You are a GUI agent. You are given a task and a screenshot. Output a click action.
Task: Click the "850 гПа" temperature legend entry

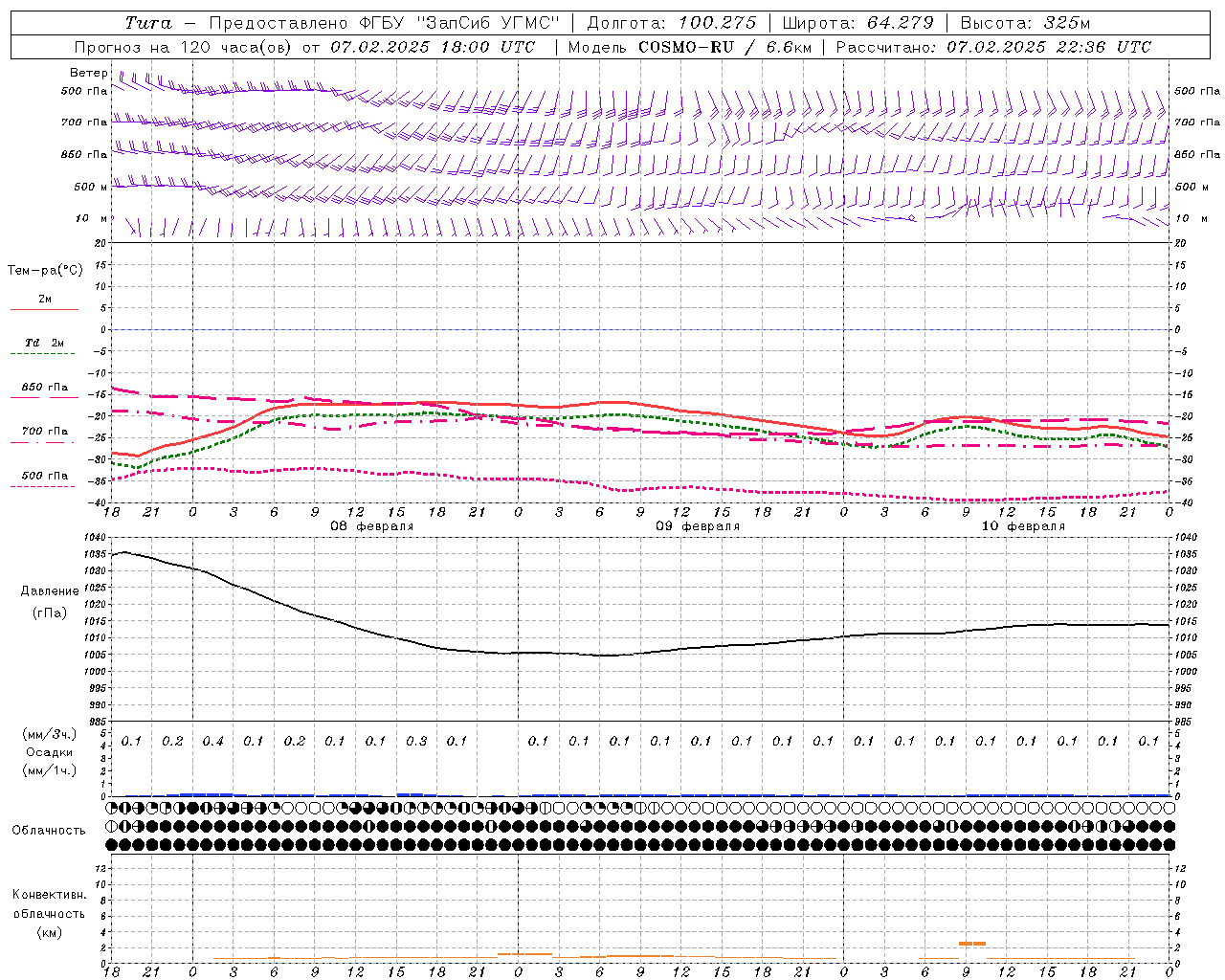click(45, 388)
